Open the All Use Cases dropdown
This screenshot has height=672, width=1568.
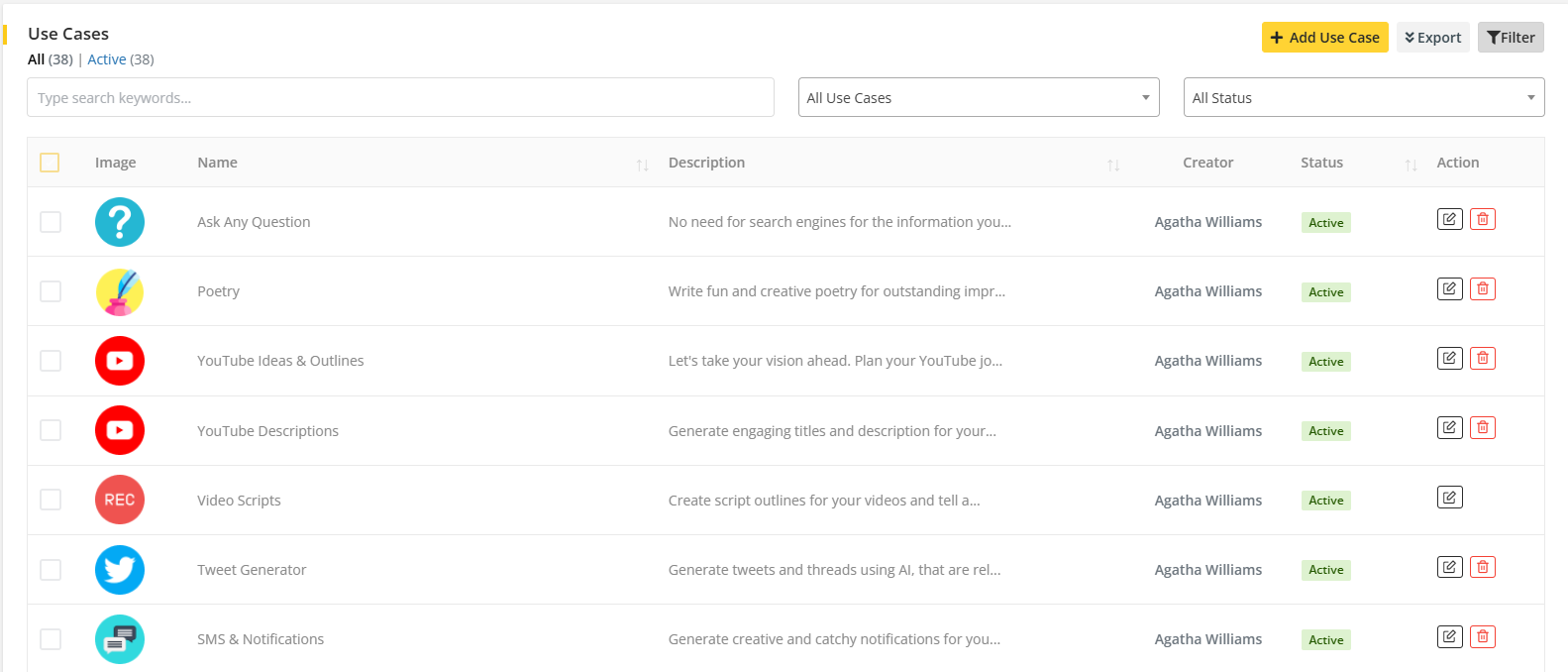[978, 98]
